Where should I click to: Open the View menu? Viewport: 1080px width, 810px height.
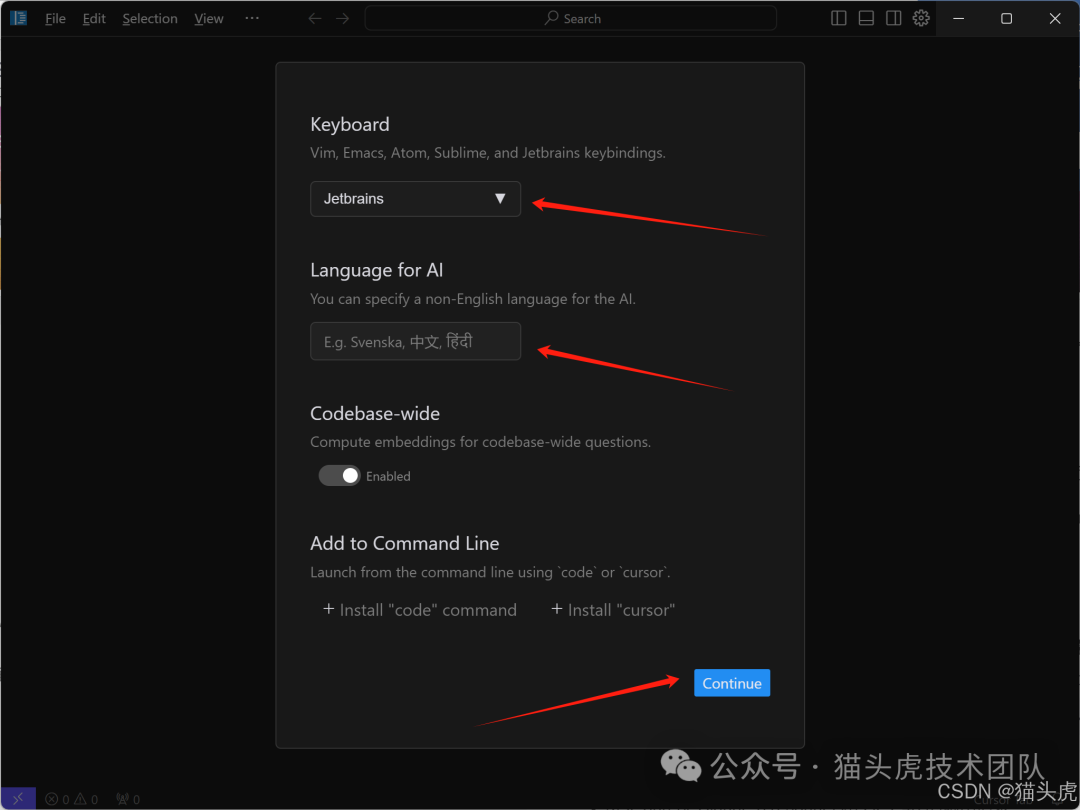pyautogui.click(x=209, y=19)
